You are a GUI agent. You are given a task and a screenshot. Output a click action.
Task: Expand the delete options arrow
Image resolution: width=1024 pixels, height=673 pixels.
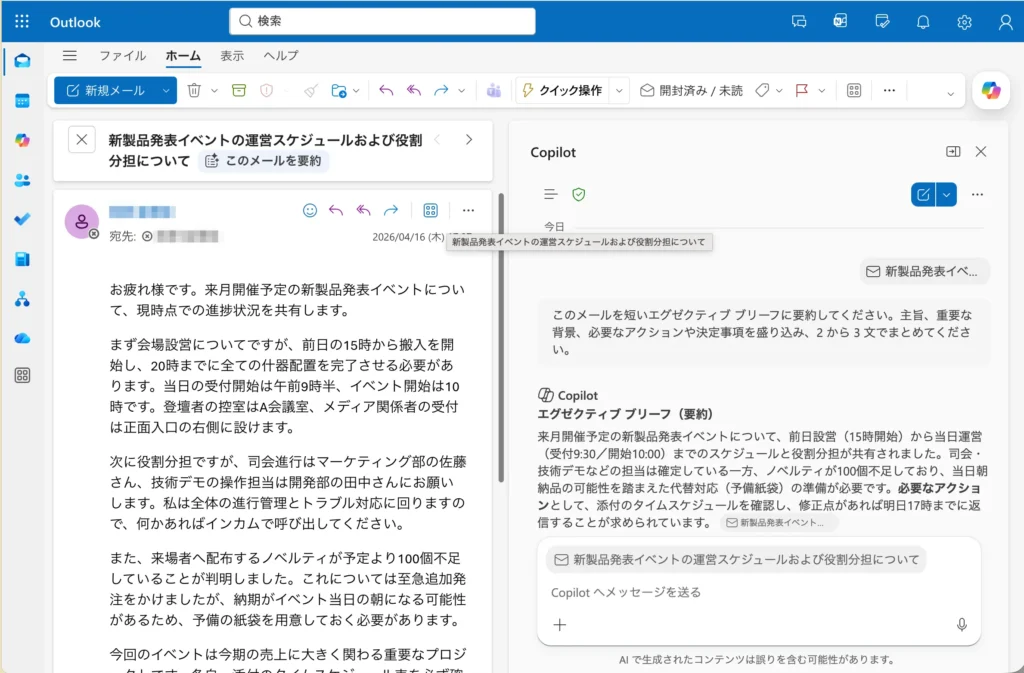point(214,91)
